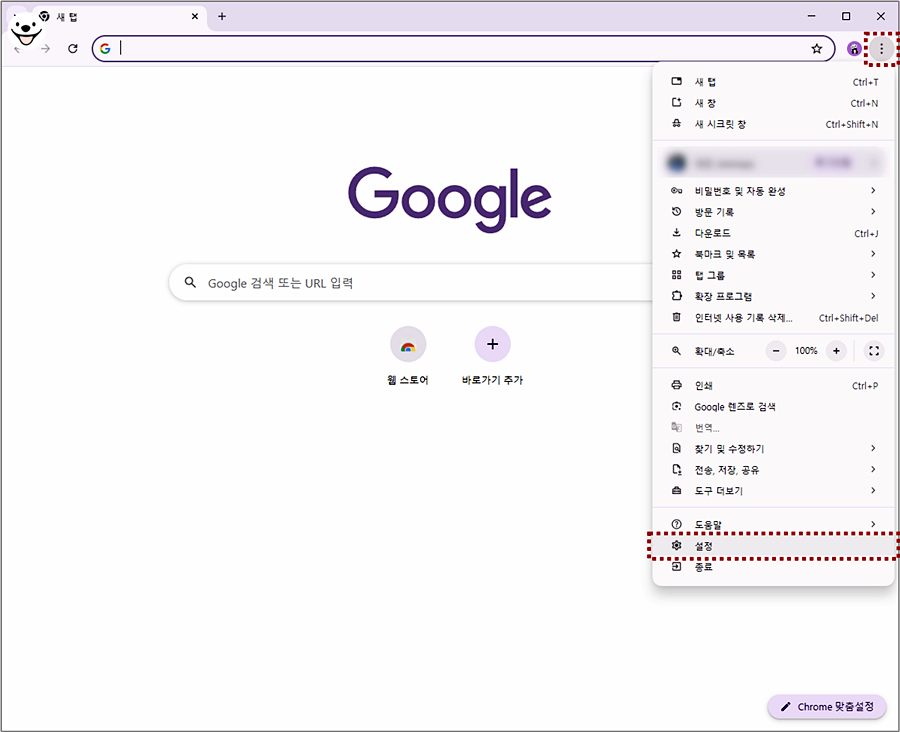The height and width of the screenshot is (732, 900).
Task: Zoom in with the plus button
Action: pos(836,351)
